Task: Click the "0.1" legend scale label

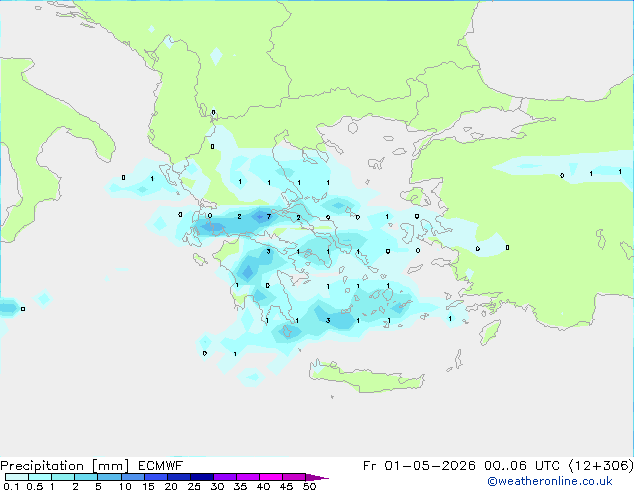Action: coord(11,486)
